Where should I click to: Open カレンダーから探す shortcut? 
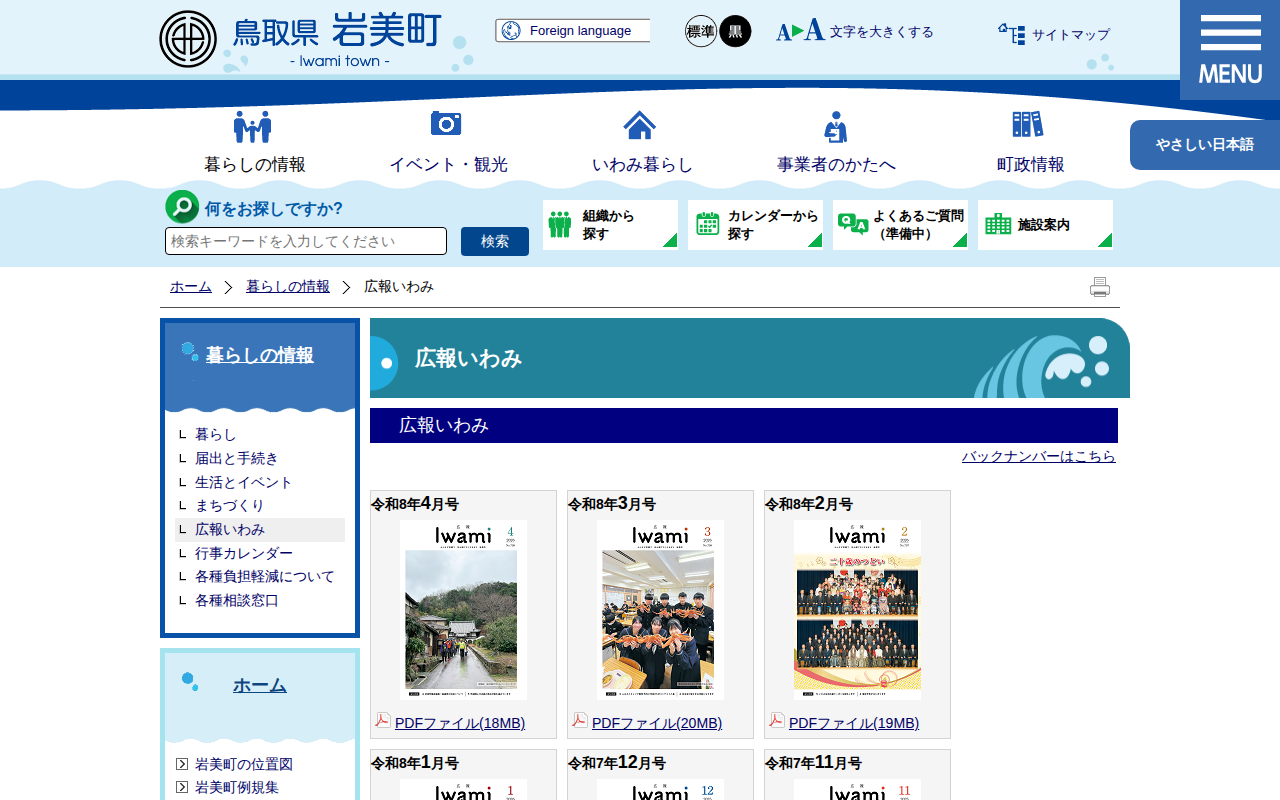click(x=755, y=225)
